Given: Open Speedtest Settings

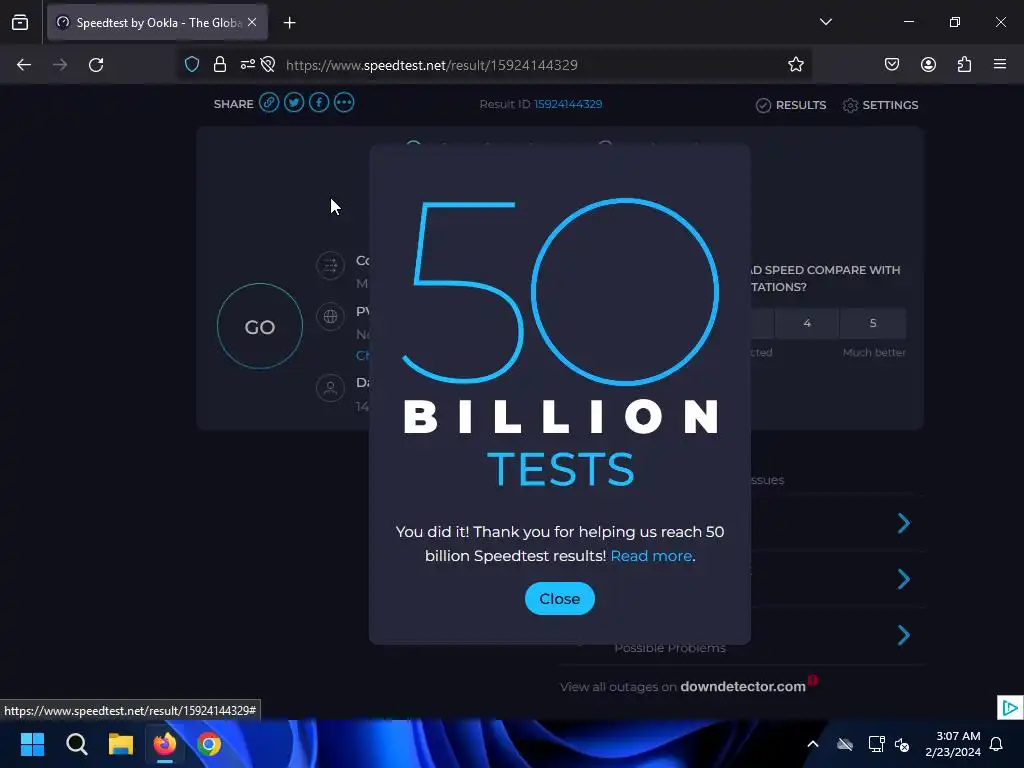Looking at the screenshot, I should [880, 105].
